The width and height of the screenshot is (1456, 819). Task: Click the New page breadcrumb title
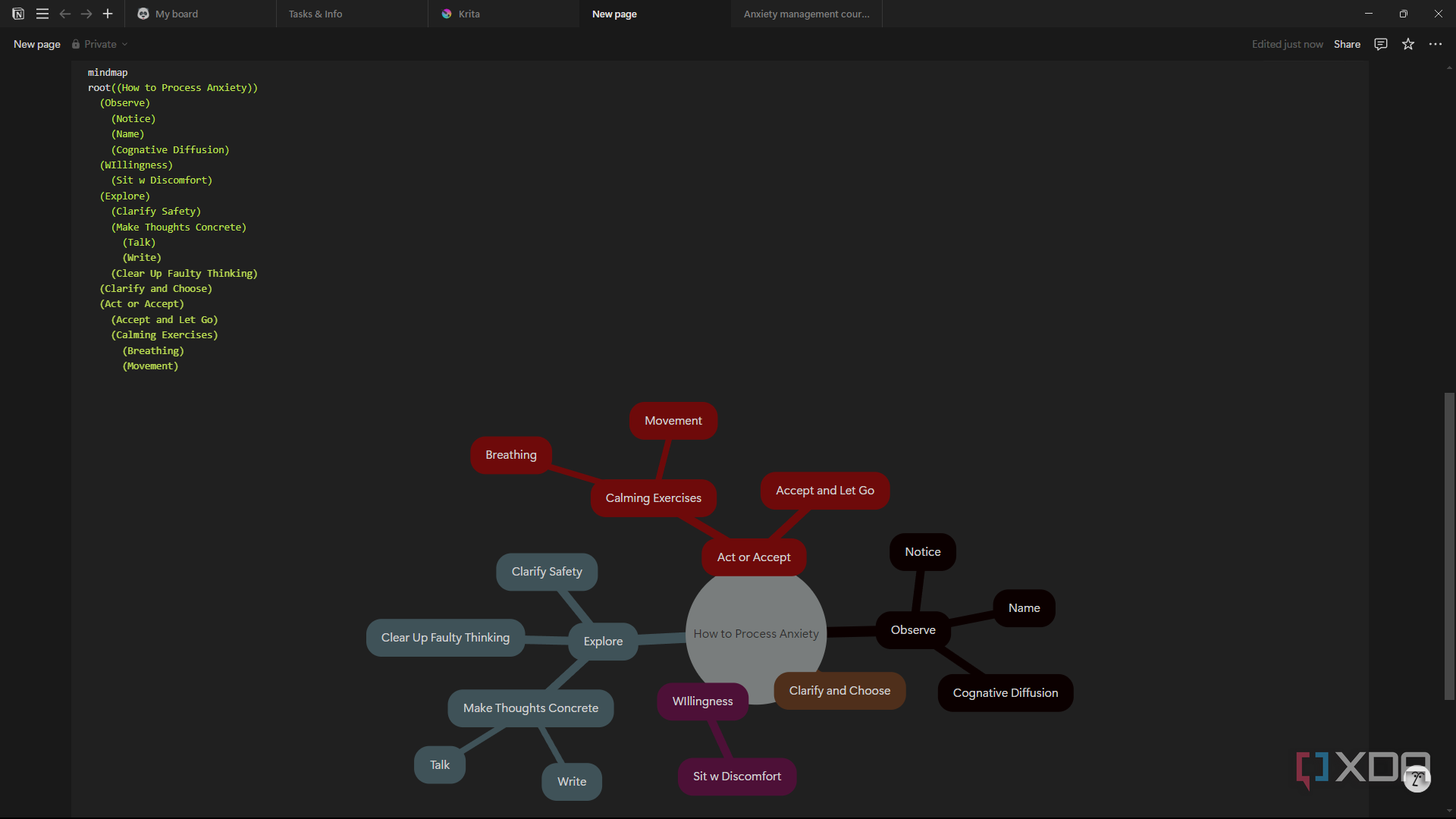pyautogui.click(x=37, y=44)
